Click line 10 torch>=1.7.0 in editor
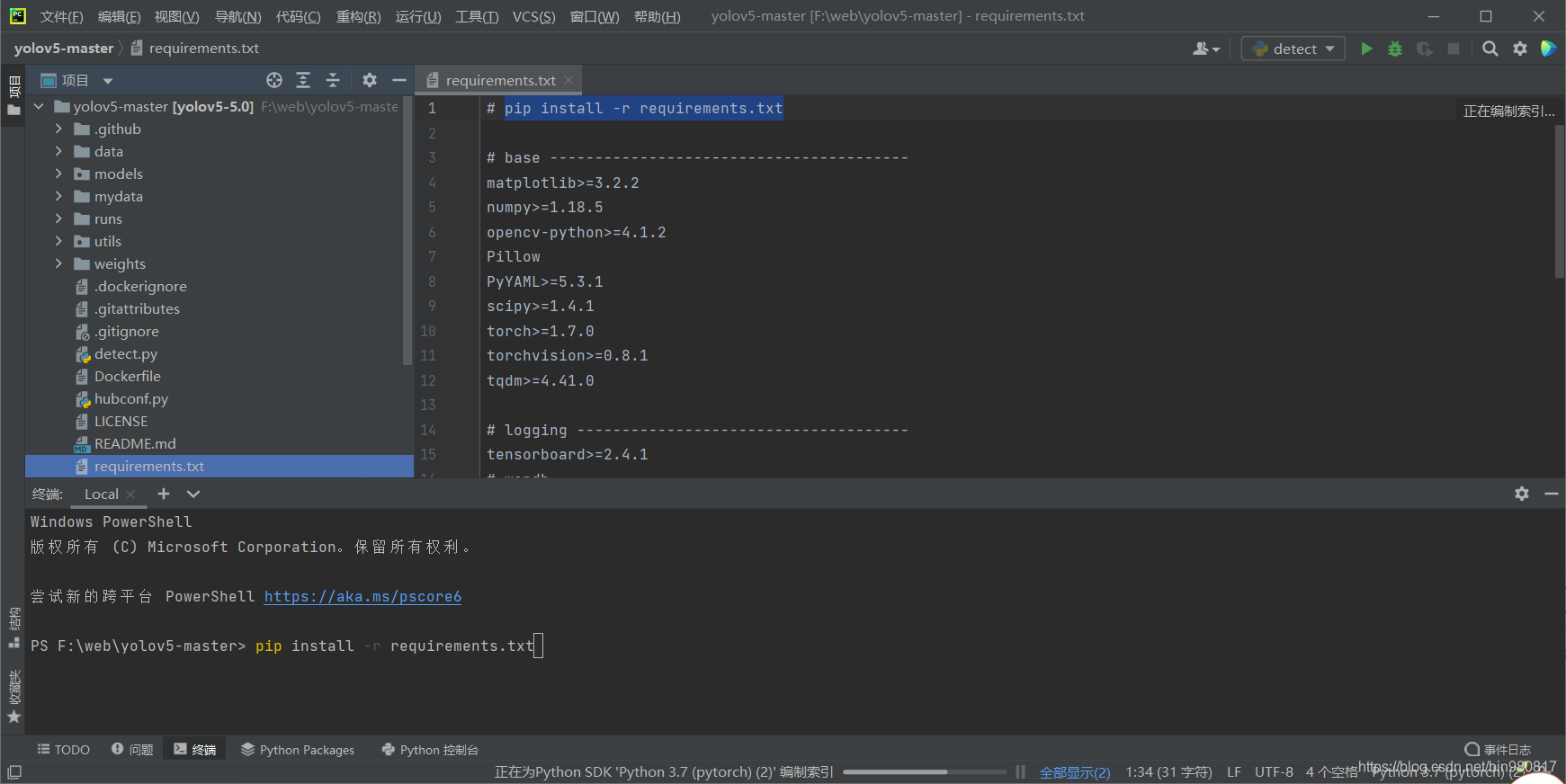 pos(541,331)
